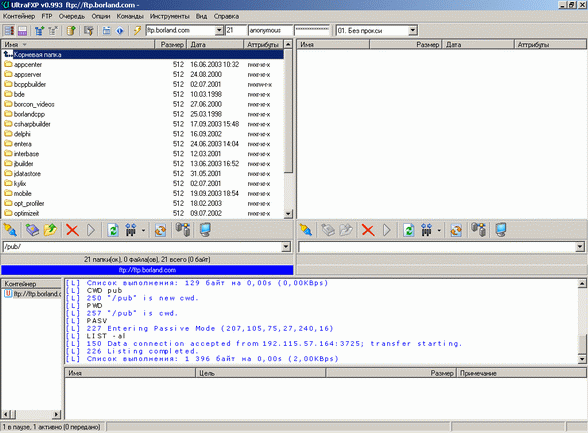The height and width of the screenshot is (433, 588).
Task: Expand the right transfer icon's small dropdown arrow
Action: point(439,230)
